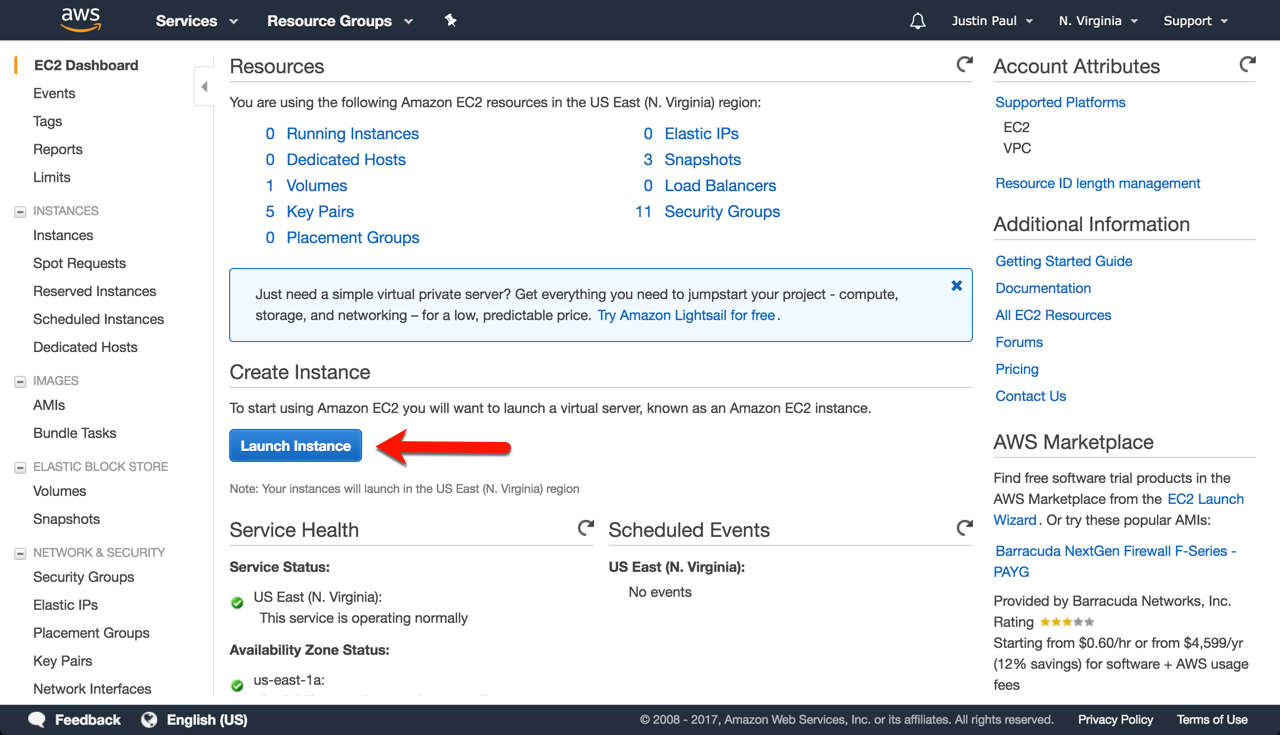Select EC2 Dashboard in the sidebar
Screen dimensions: 1280x735
click(86, 65)
